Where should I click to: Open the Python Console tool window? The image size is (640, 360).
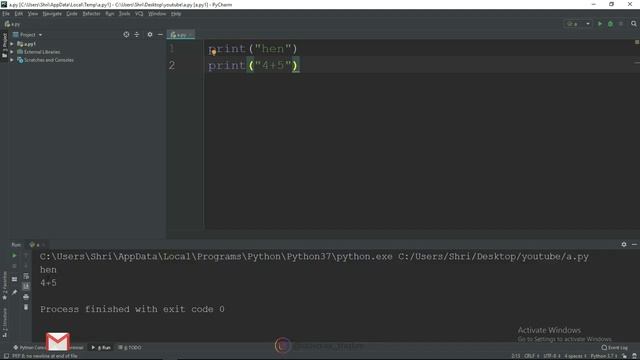click(x=30, y=347)
